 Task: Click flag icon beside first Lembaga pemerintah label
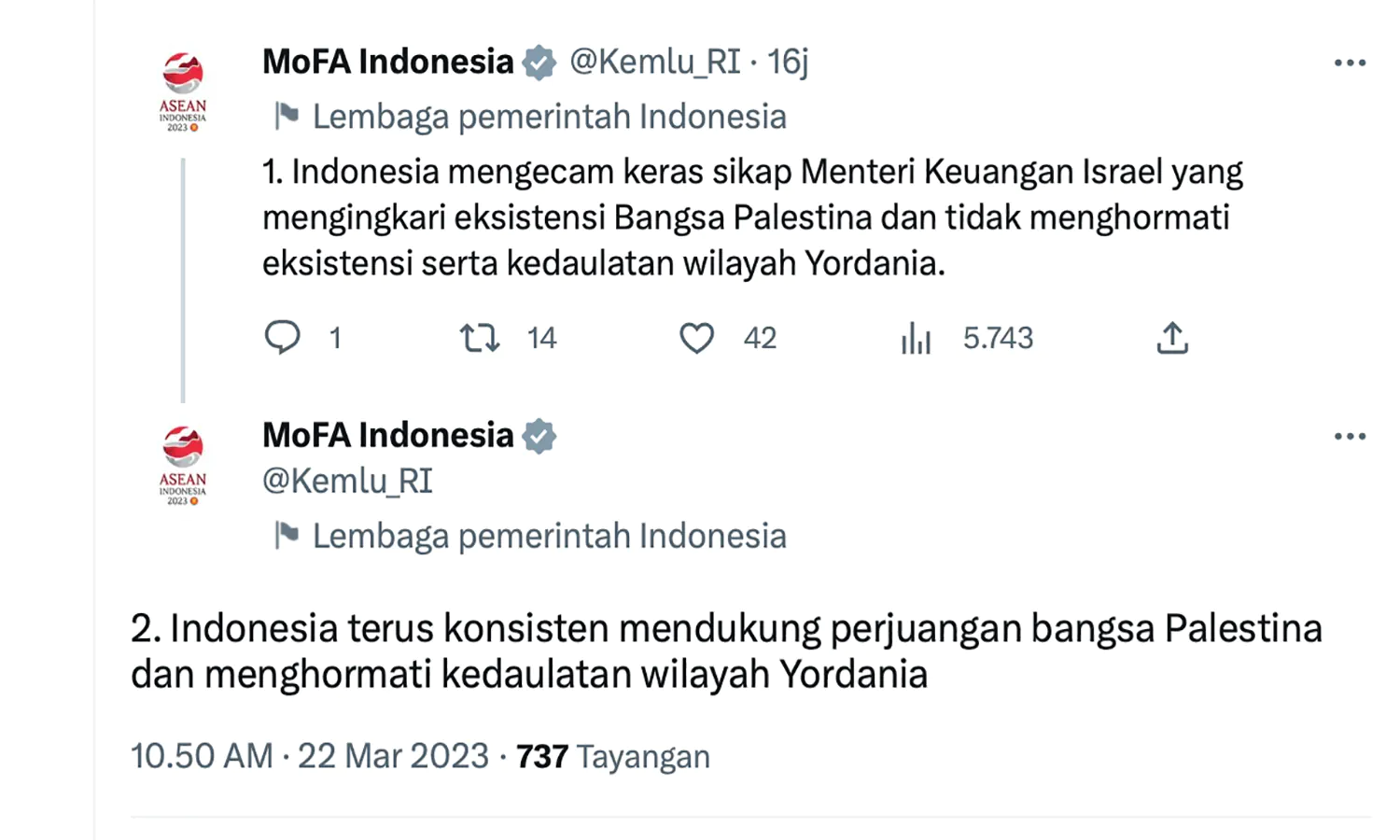(287, 116)
